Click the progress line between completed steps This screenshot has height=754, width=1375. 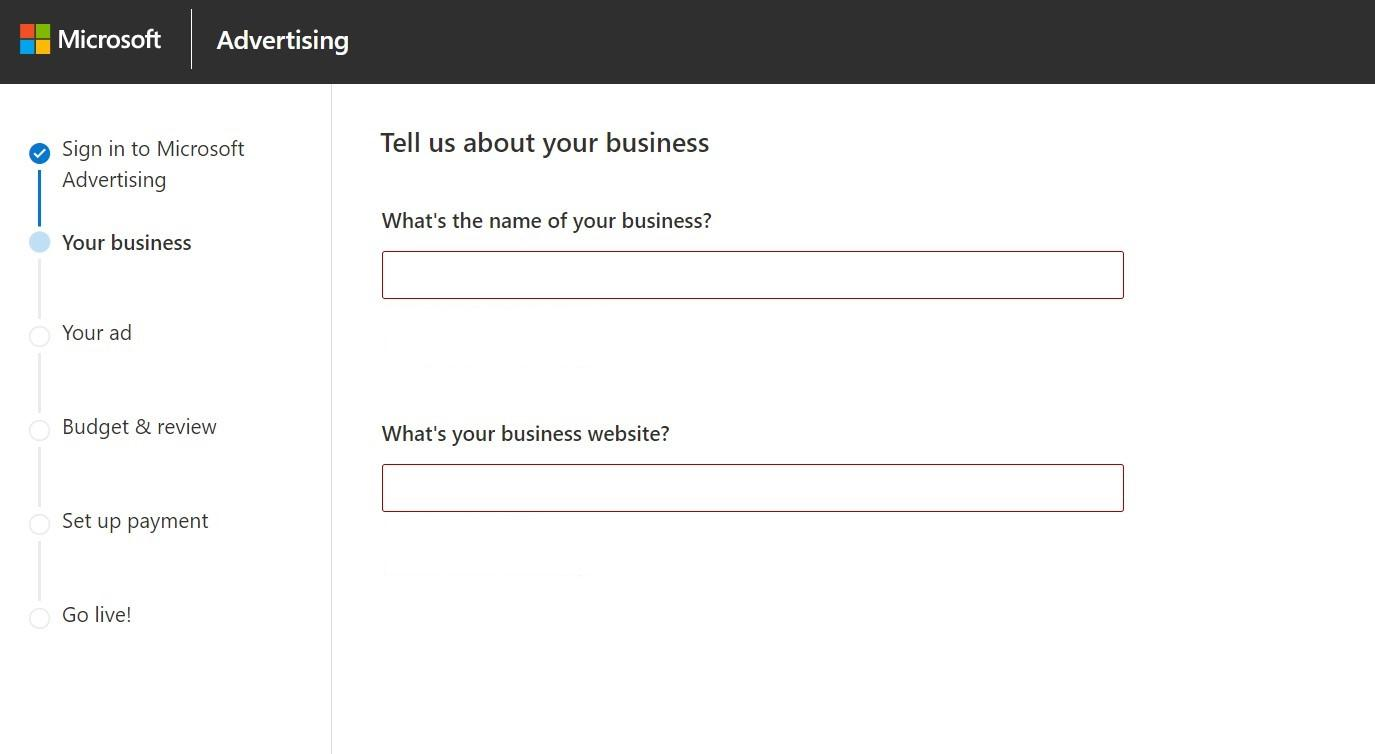40,198
